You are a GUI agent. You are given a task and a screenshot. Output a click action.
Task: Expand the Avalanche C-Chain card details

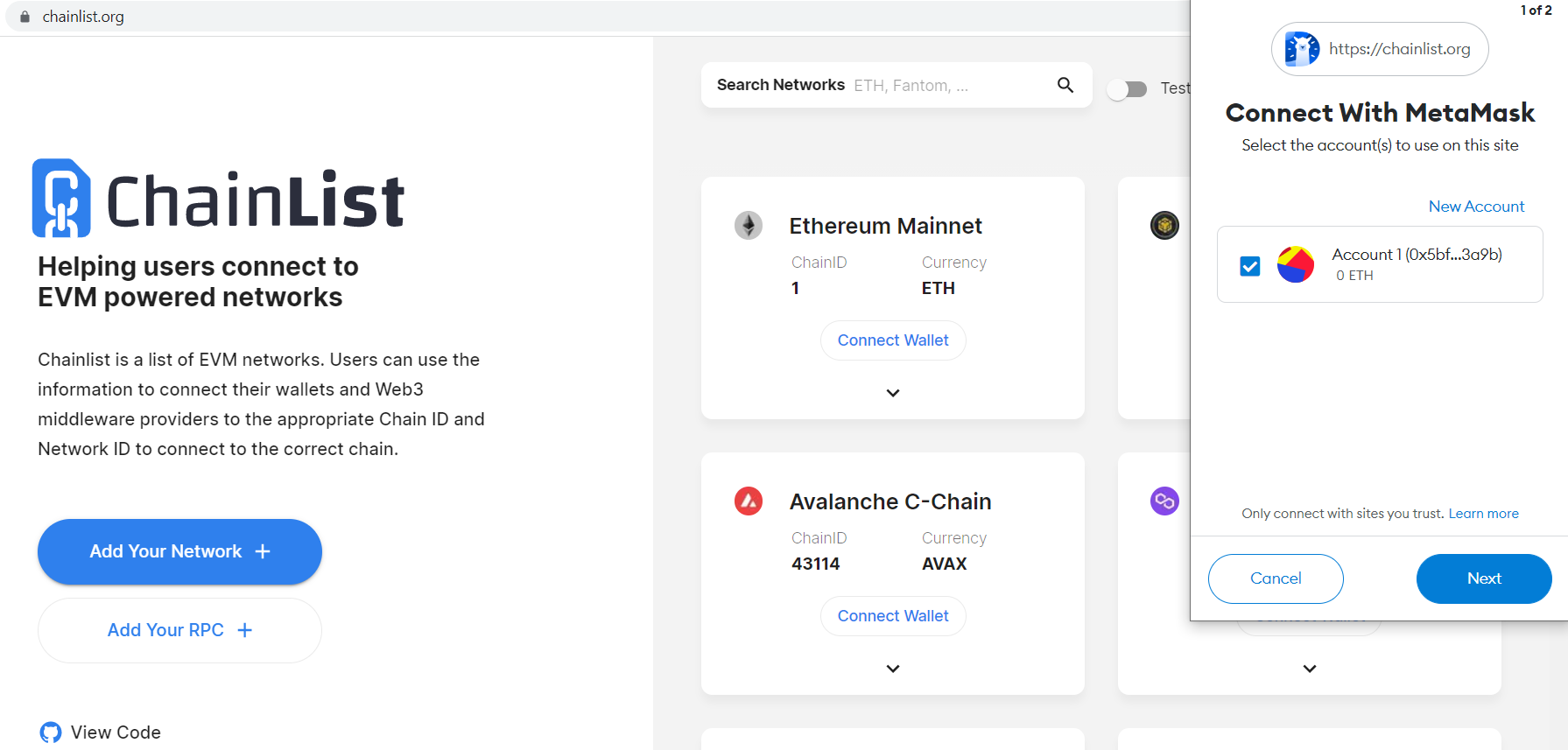click(x=893, y=669)
